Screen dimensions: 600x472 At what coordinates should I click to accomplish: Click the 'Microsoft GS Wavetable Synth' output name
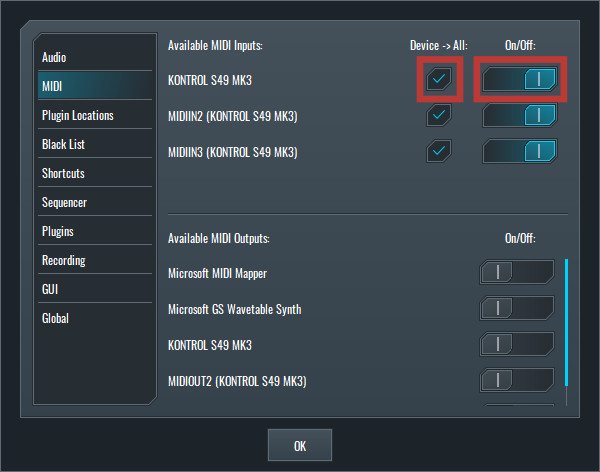pos(235,309)
